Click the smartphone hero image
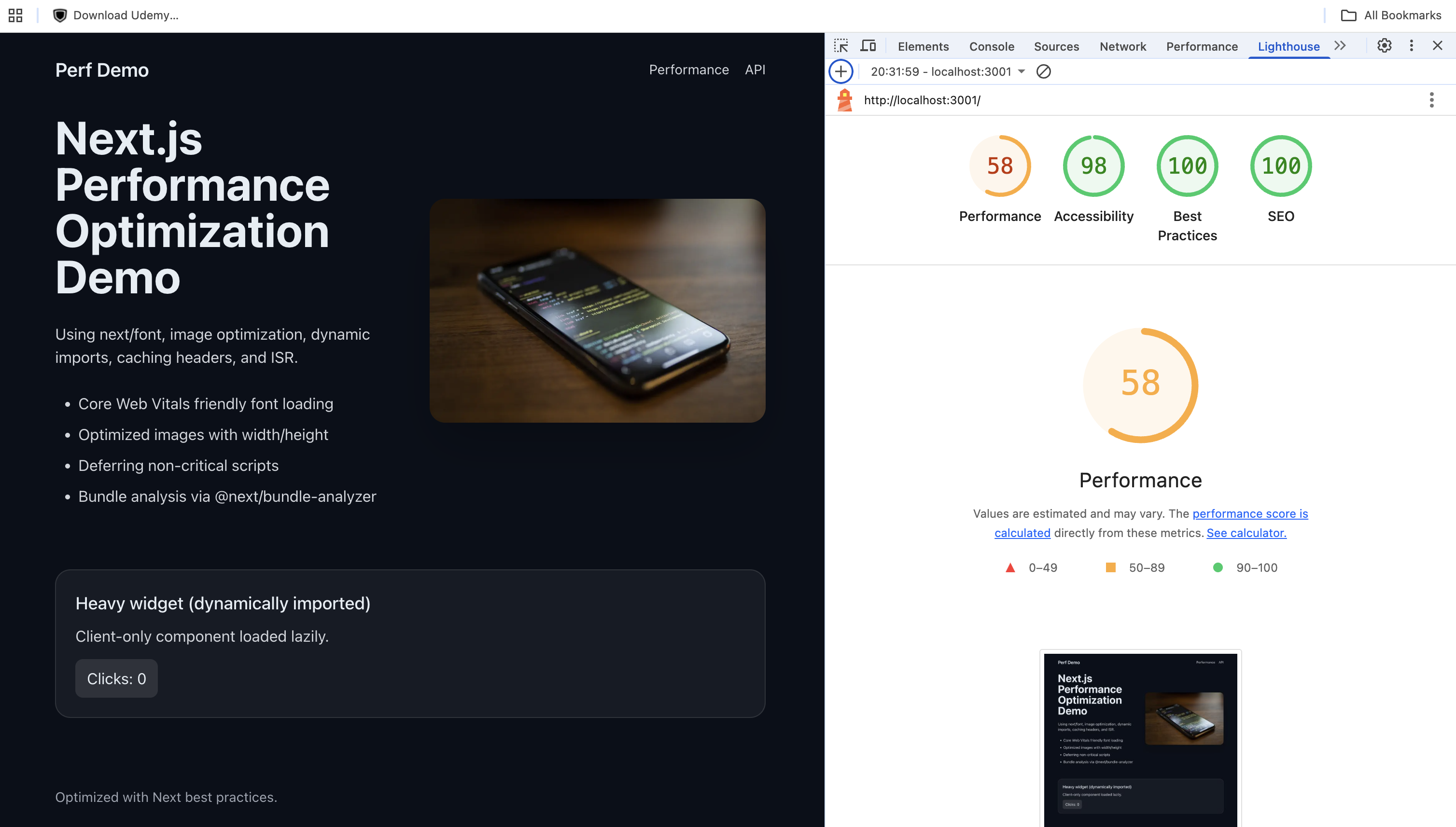Screen dimensions: 1456x827 [597, 310]
